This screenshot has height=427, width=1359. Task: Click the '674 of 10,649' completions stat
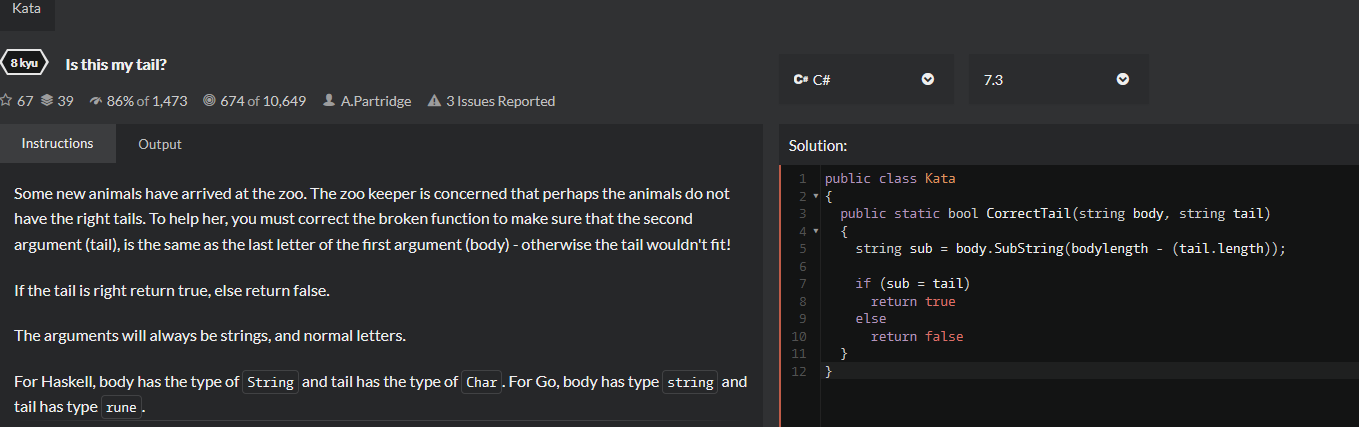coord(263,101)
